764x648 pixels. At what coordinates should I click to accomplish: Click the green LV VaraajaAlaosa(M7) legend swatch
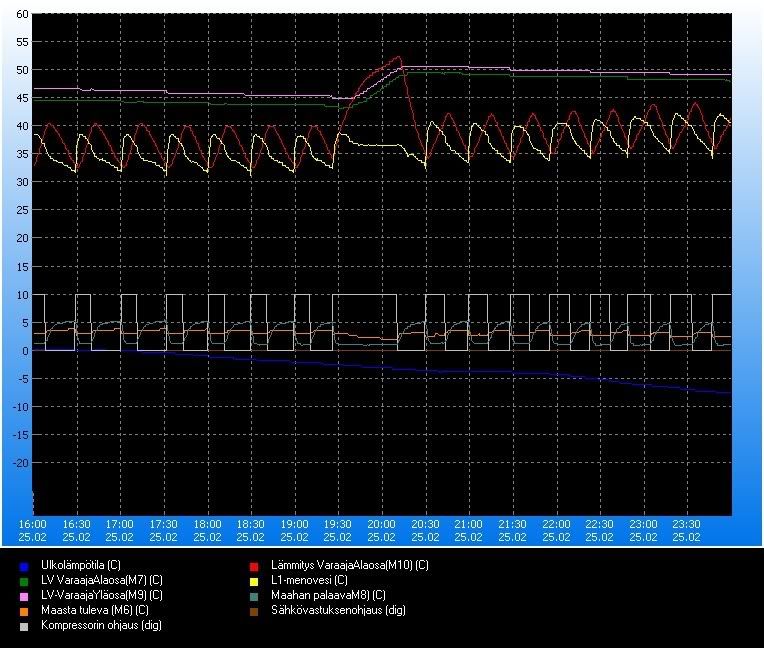click(23, 582)
